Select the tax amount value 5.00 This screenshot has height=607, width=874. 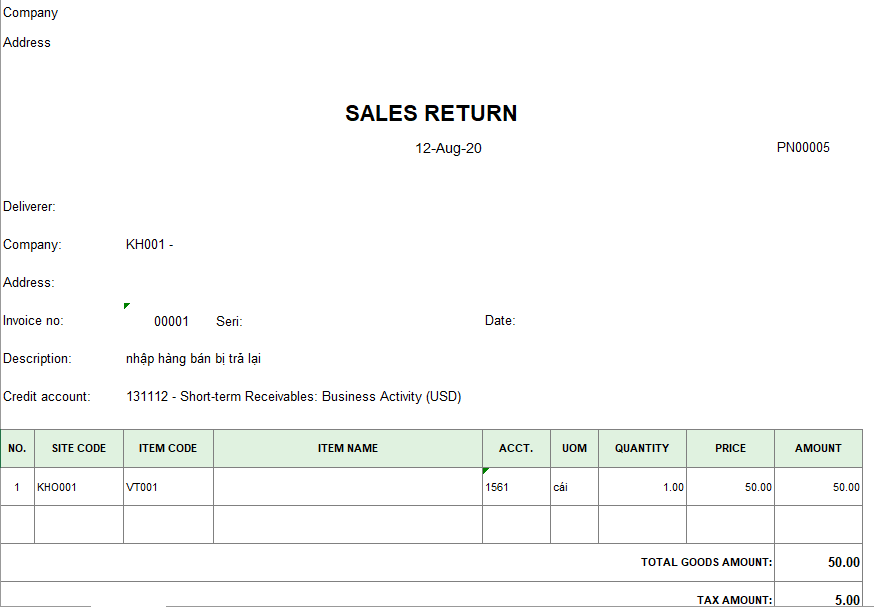pyautogui.click(x=847, y=600)
